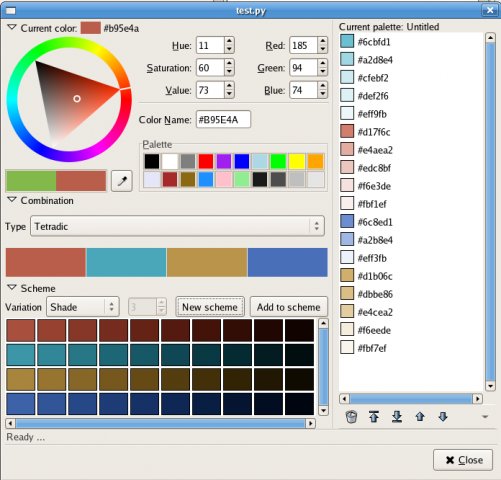The image size is (501, 480).
Task: Move selected palette color up one
Action: (x=420, y=417)
